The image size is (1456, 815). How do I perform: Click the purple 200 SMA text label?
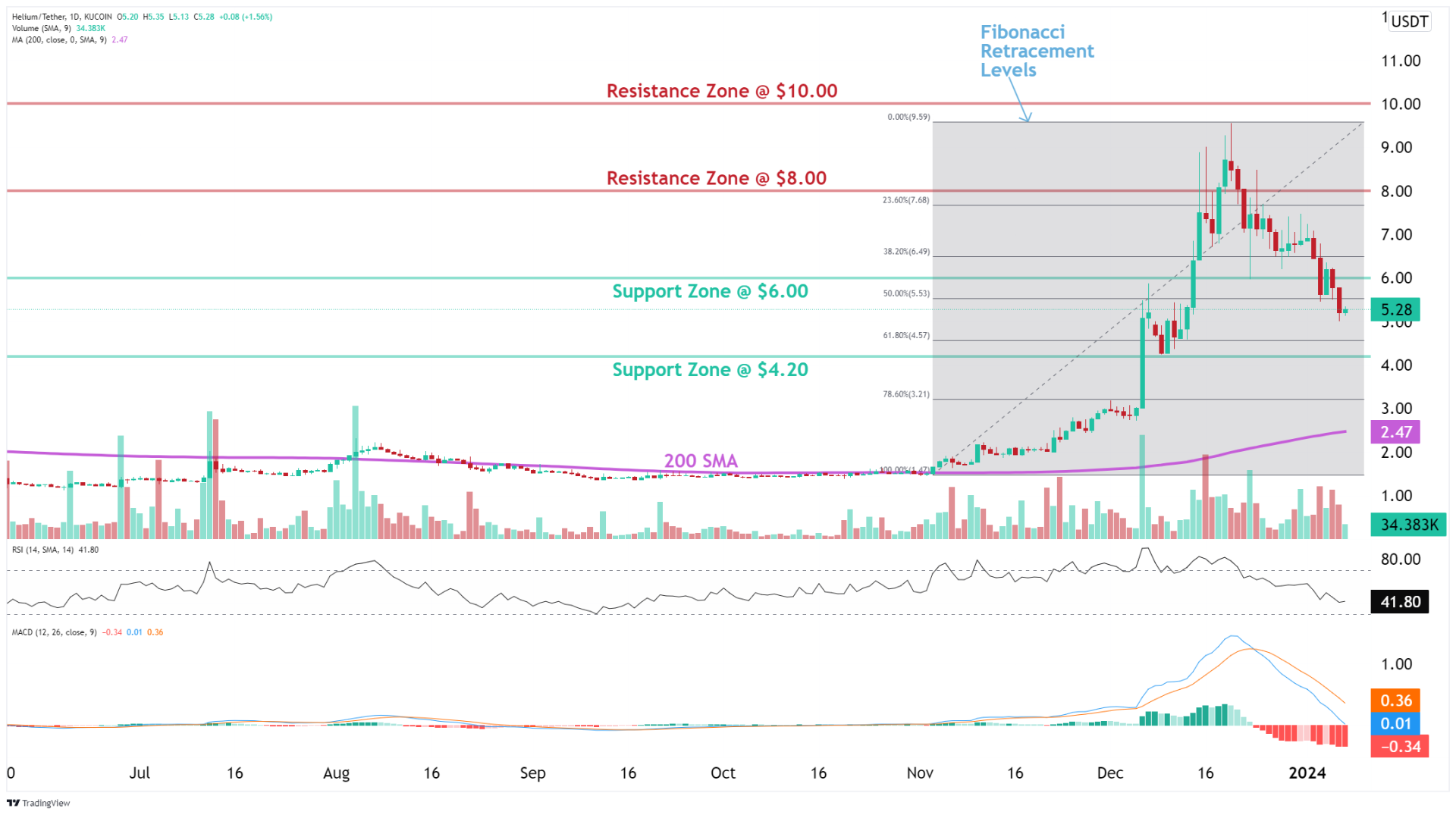tap(700, 461)
